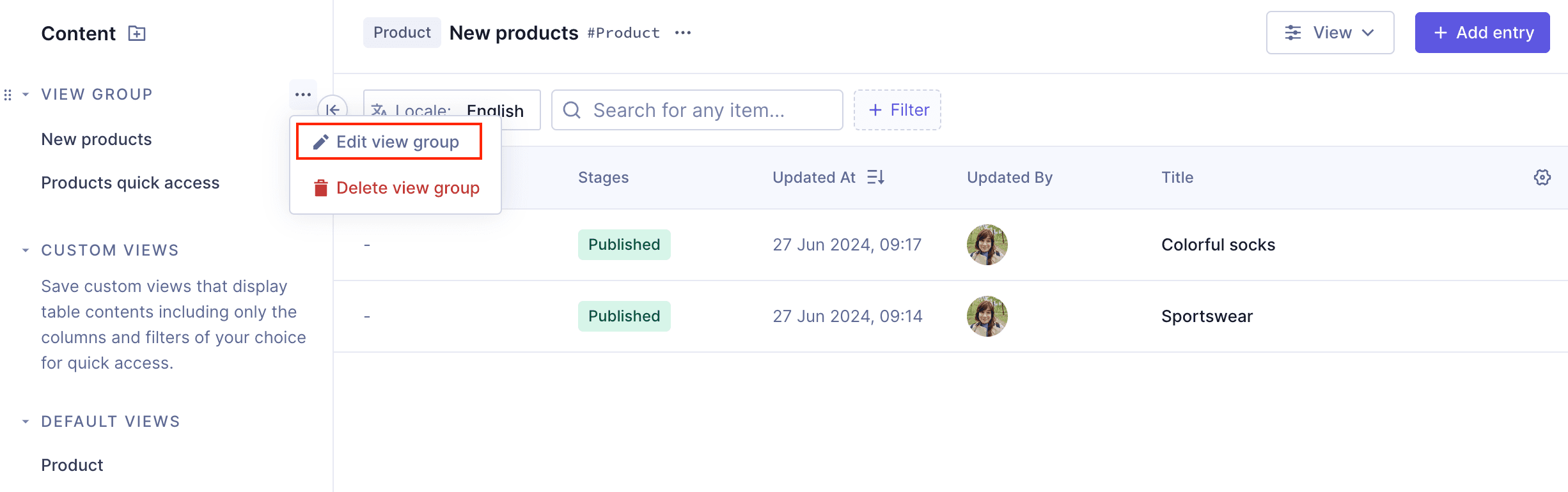
Task: Click inside the search input field
Action: pos(697,110)
